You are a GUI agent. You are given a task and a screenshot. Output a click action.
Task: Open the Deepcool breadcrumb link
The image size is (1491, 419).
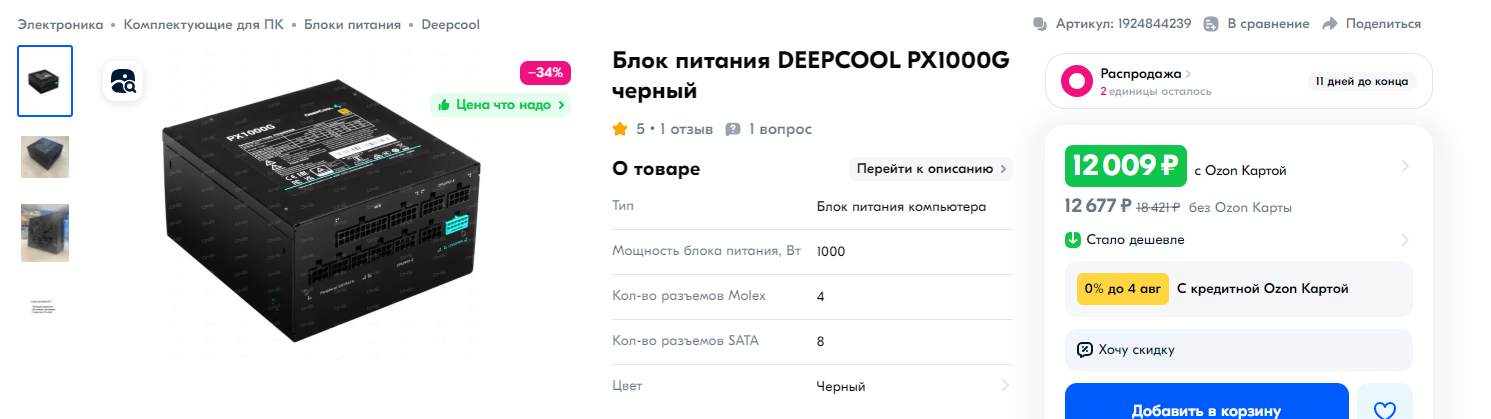[450, 24]
